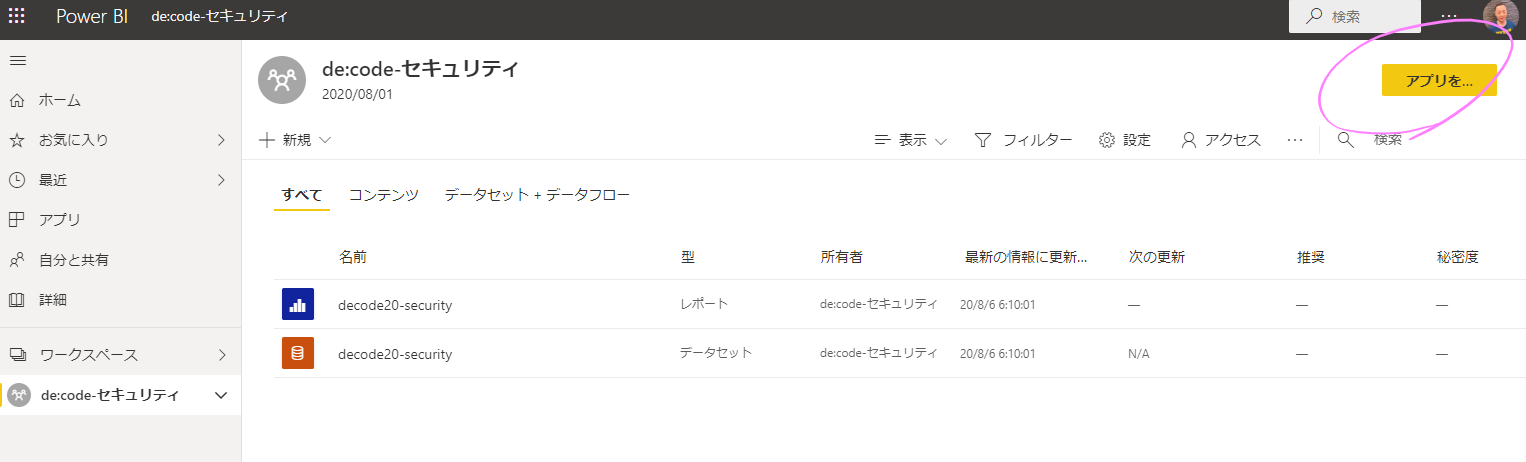The image size is (1526, 462).
Task: Select de:code-セキュリティ workspace in sidebar
Action: (x=110, y=395)
